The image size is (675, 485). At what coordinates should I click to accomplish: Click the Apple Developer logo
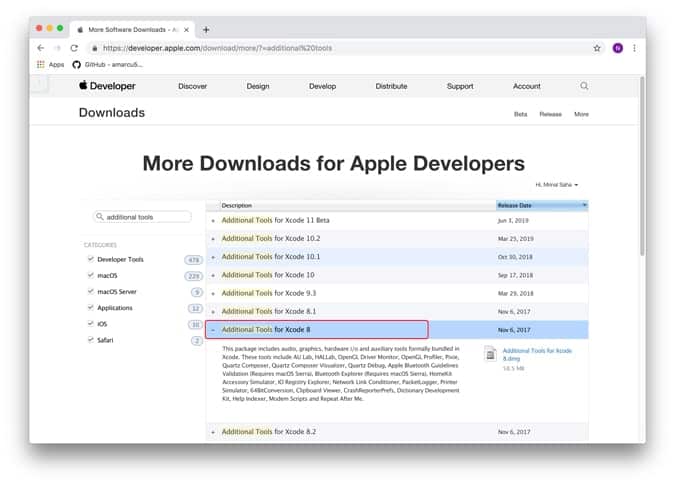107,86
